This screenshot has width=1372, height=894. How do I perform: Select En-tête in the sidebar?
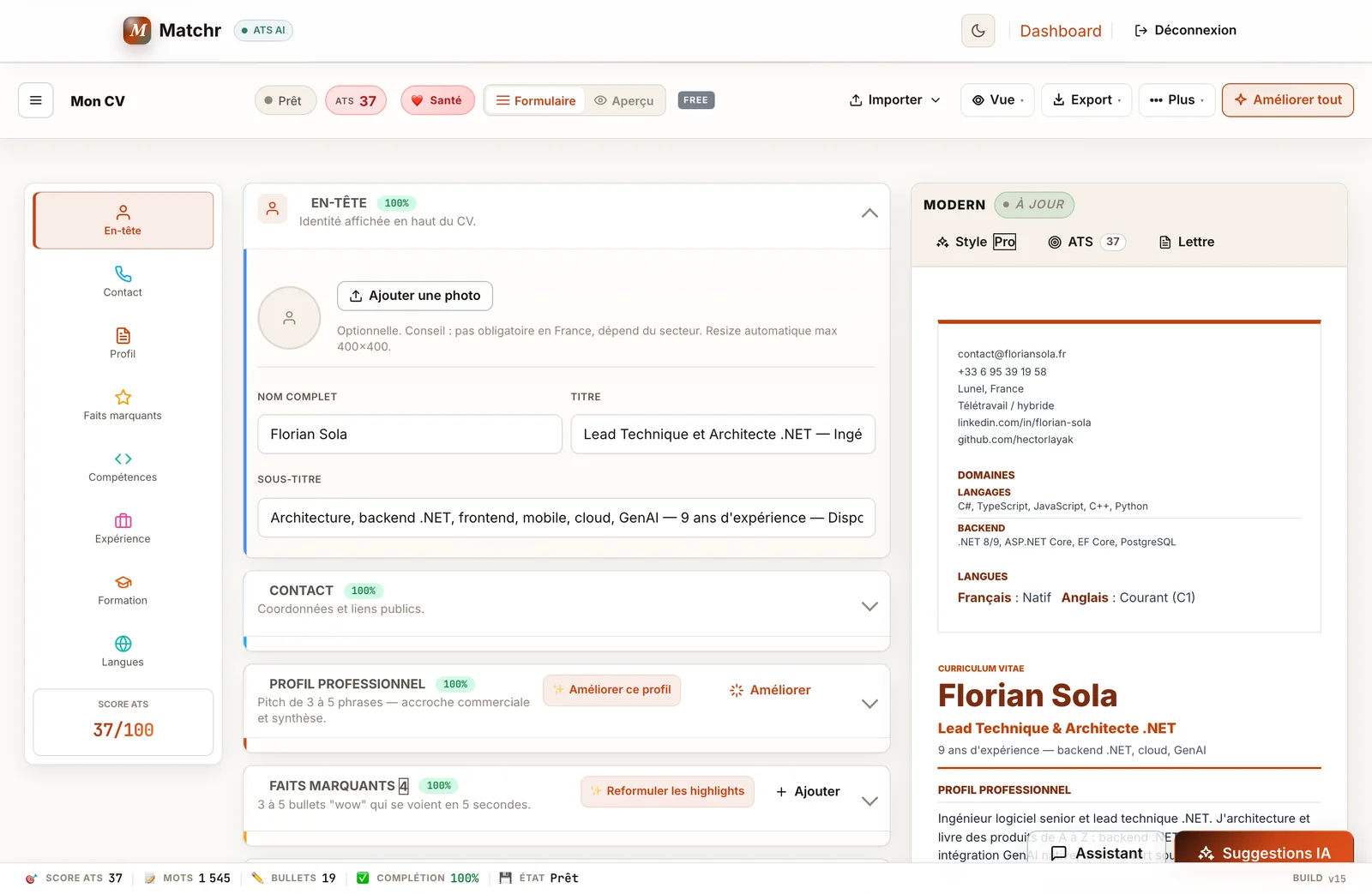(x=123, y=220)
